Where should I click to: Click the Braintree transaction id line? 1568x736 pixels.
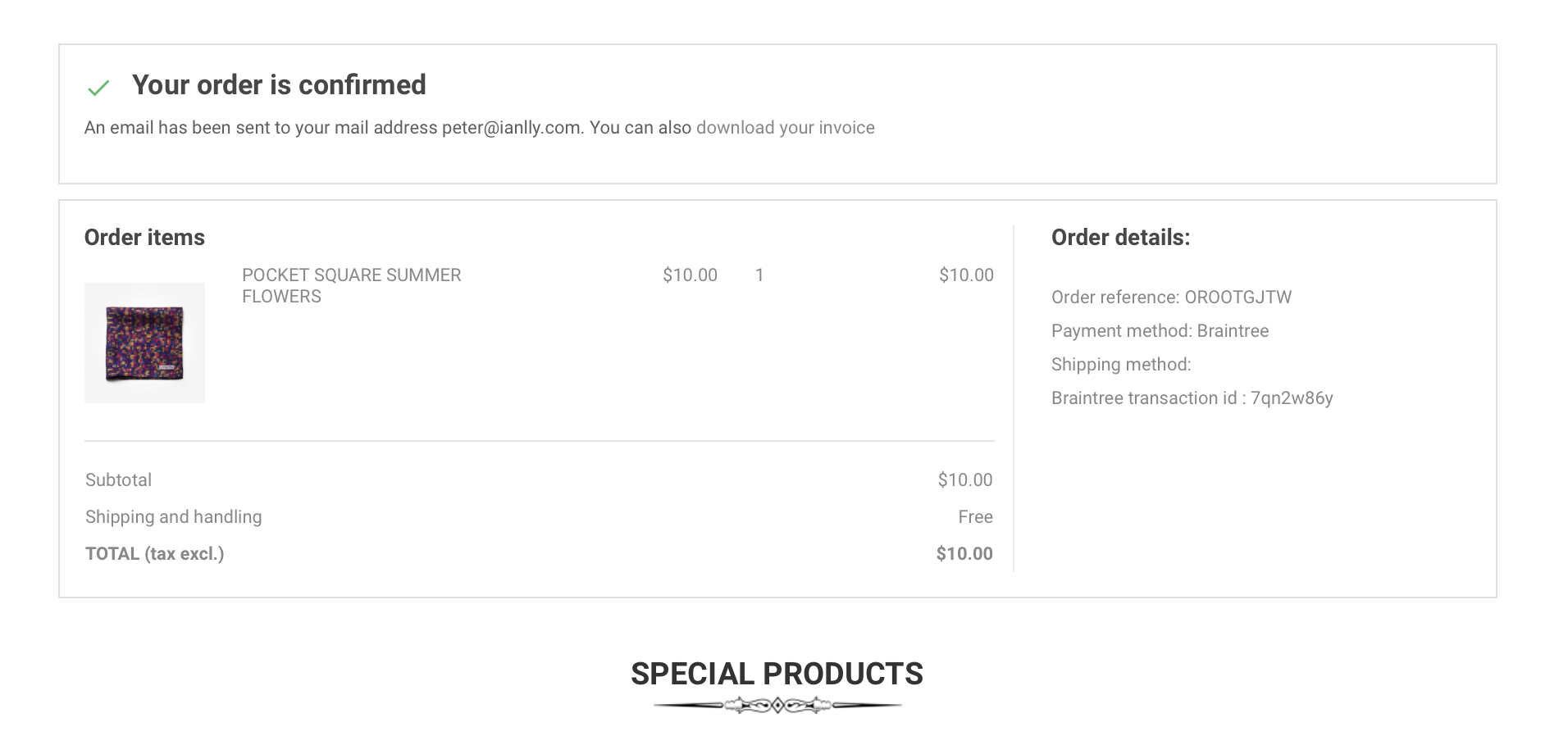coord(1192,398)
